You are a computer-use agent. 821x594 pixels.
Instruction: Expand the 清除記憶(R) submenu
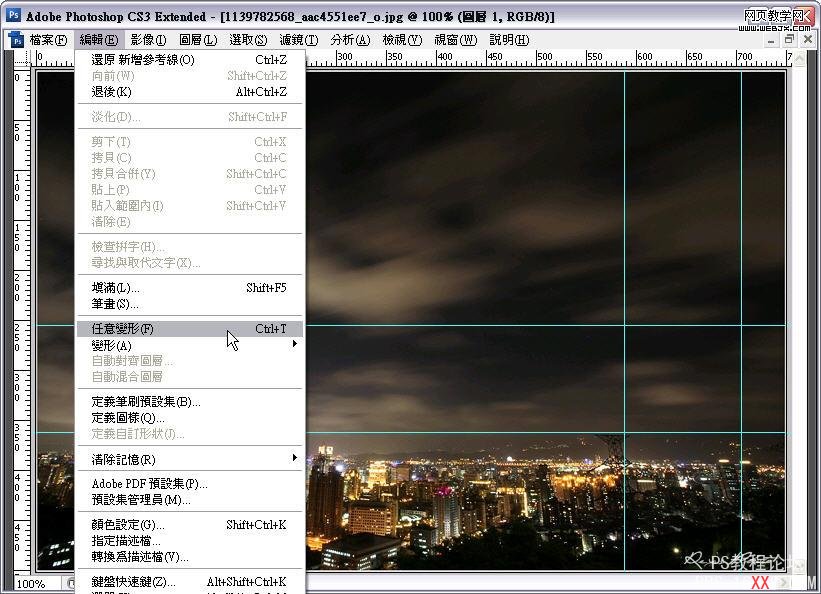[x=190, y=459]
